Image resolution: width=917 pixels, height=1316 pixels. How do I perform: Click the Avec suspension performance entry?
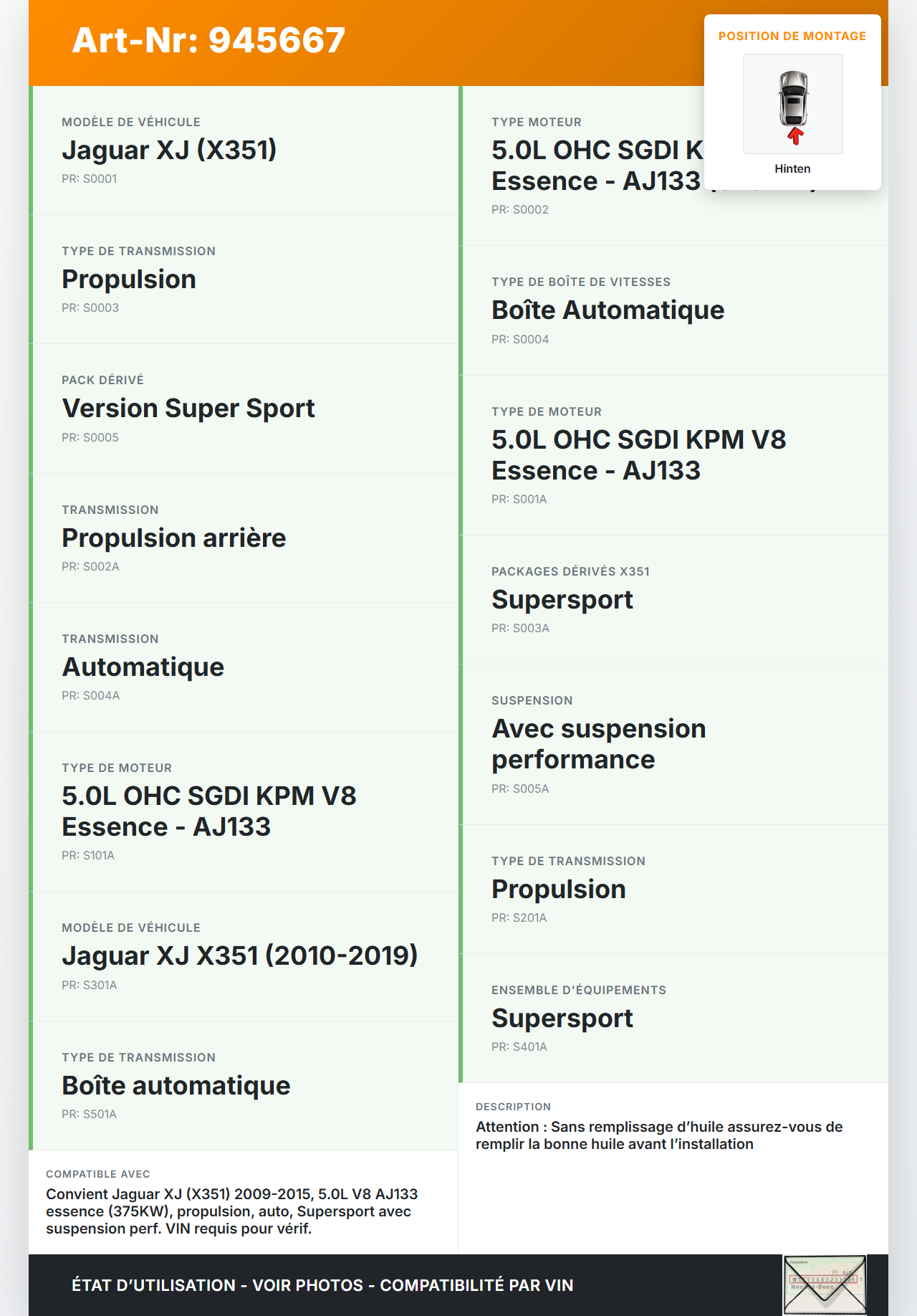coord(598,744)
